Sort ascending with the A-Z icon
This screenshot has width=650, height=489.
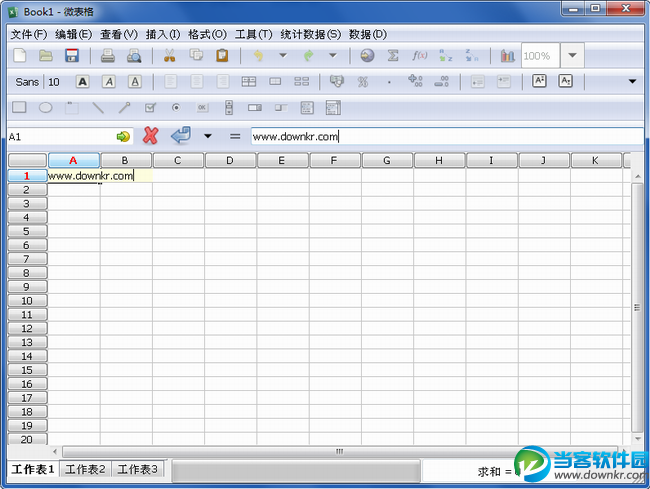[446, 55]
